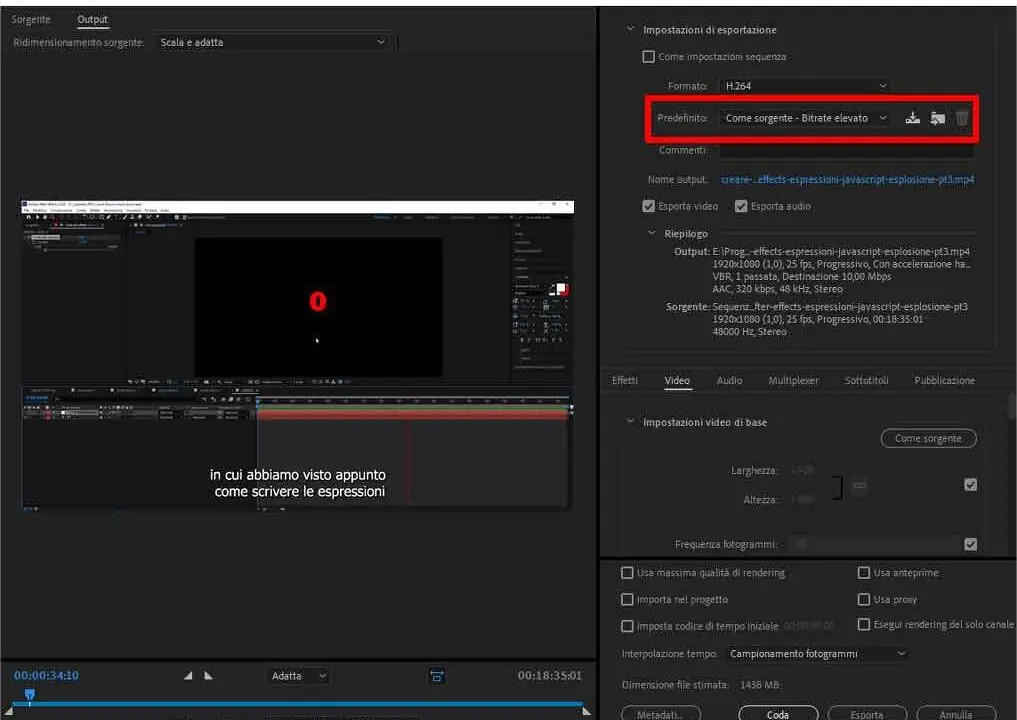Uncheck Esporta video
1017x720 pixels.
(648, 206)
